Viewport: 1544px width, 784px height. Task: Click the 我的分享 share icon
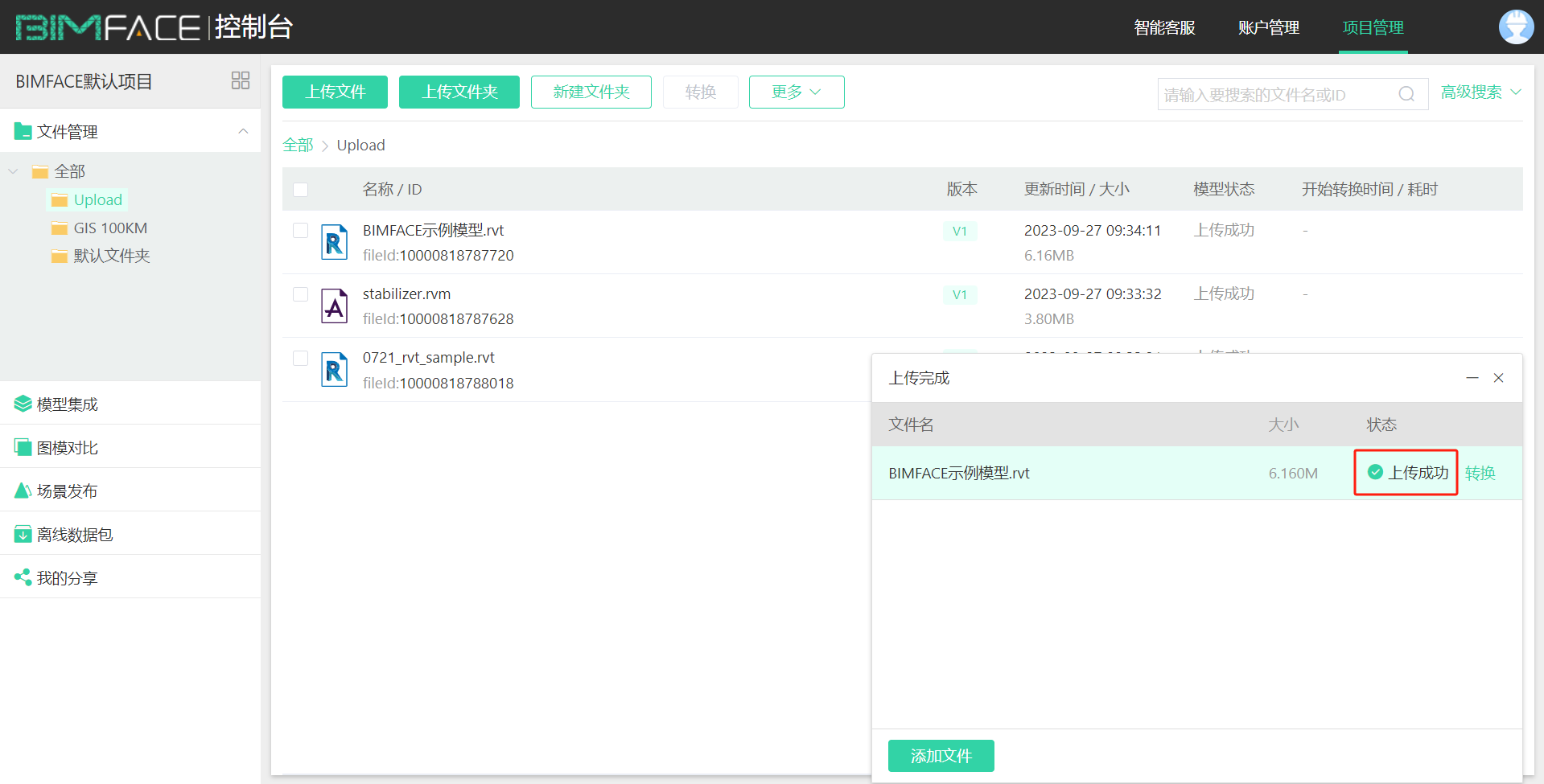click(22, 577)
